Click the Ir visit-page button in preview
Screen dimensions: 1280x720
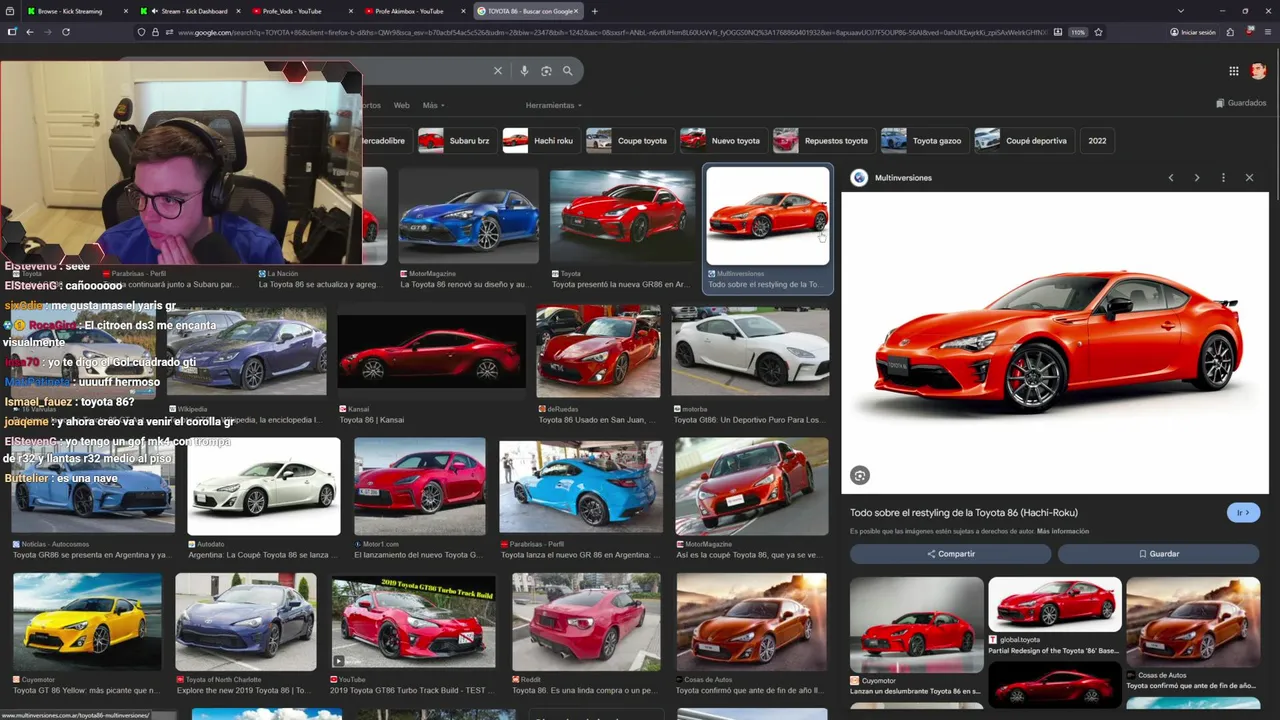[1243, 513]
